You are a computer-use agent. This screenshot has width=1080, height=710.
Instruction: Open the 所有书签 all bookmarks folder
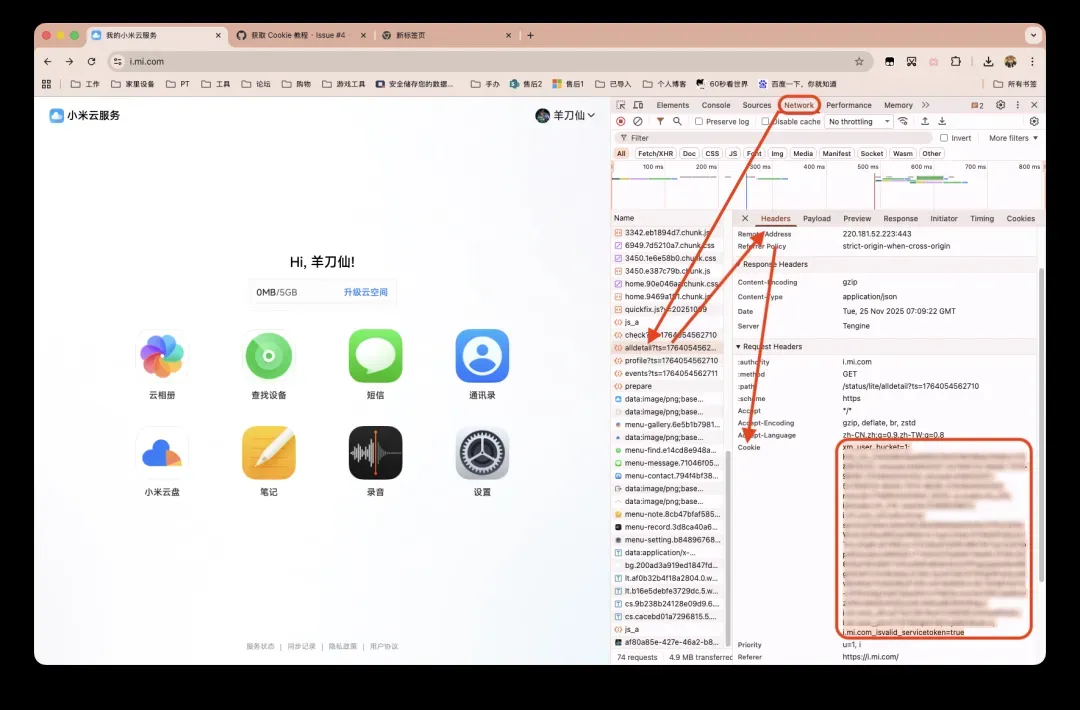coord(1015,84)
